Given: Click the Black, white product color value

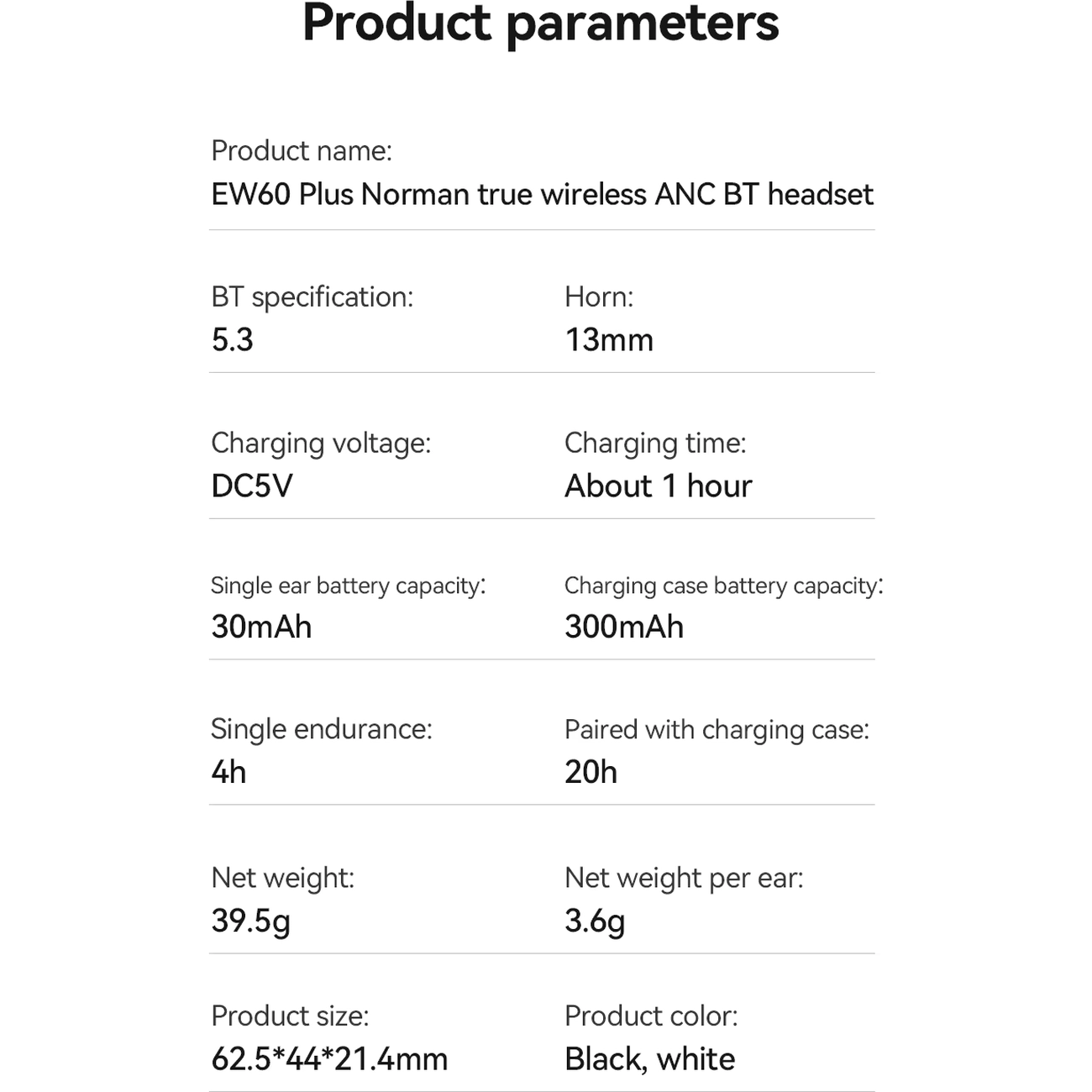Looking at the screenshot, I should 649,1059.
